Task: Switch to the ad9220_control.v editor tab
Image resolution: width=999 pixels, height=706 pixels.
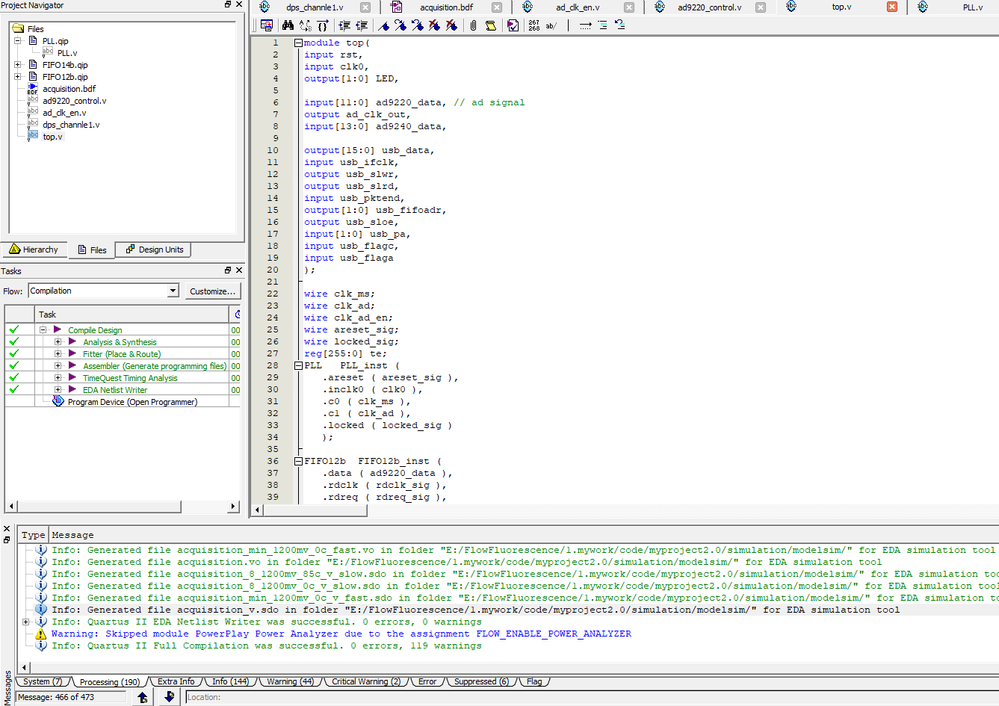Action: pyautogui.click(x=708, y=7)
